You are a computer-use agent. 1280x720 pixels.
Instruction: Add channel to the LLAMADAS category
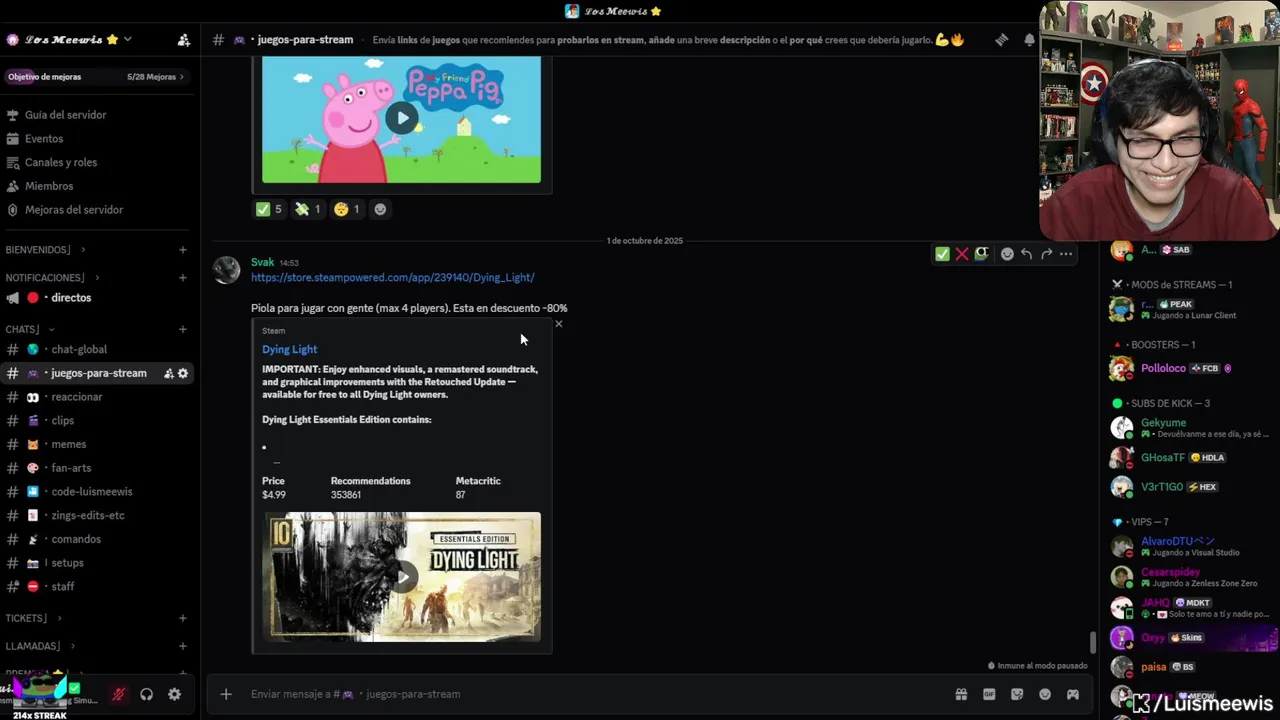click(183, 646)
